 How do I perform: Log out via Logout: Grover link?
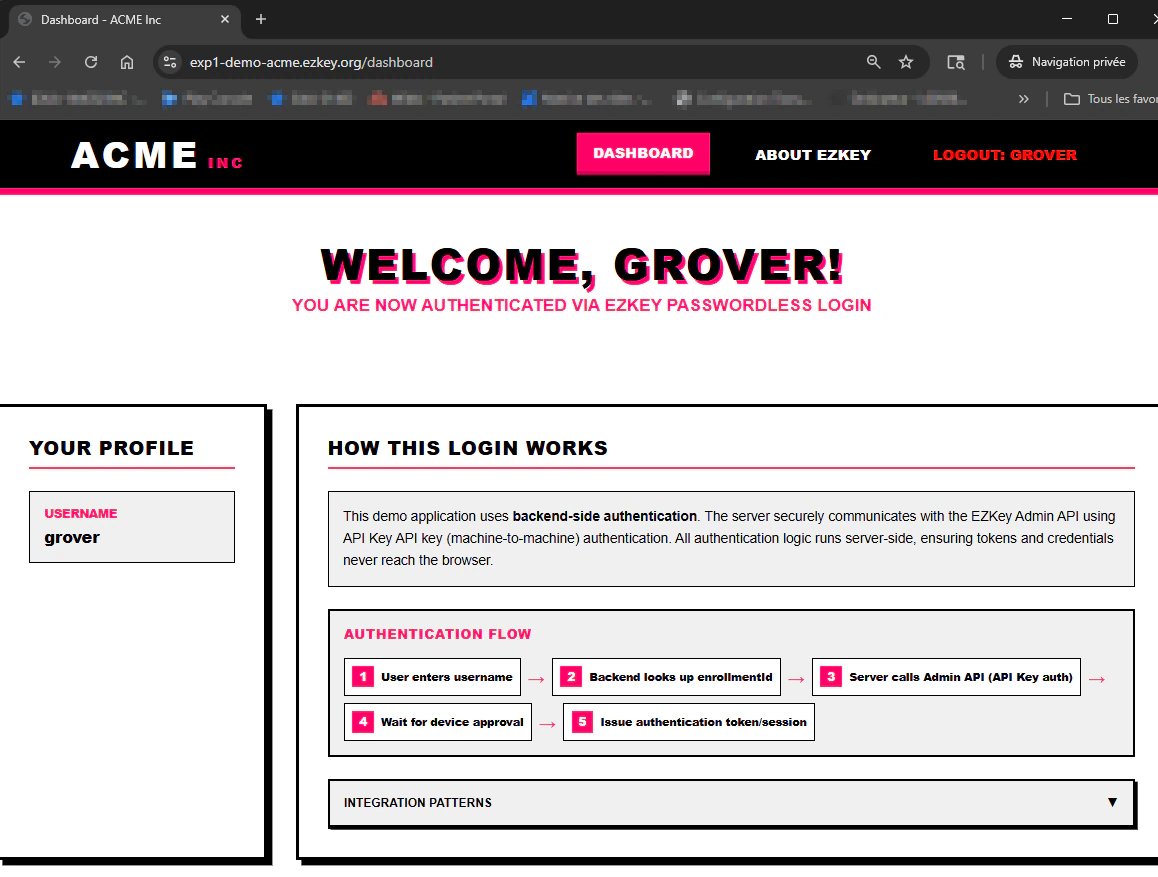point(1004,155)
